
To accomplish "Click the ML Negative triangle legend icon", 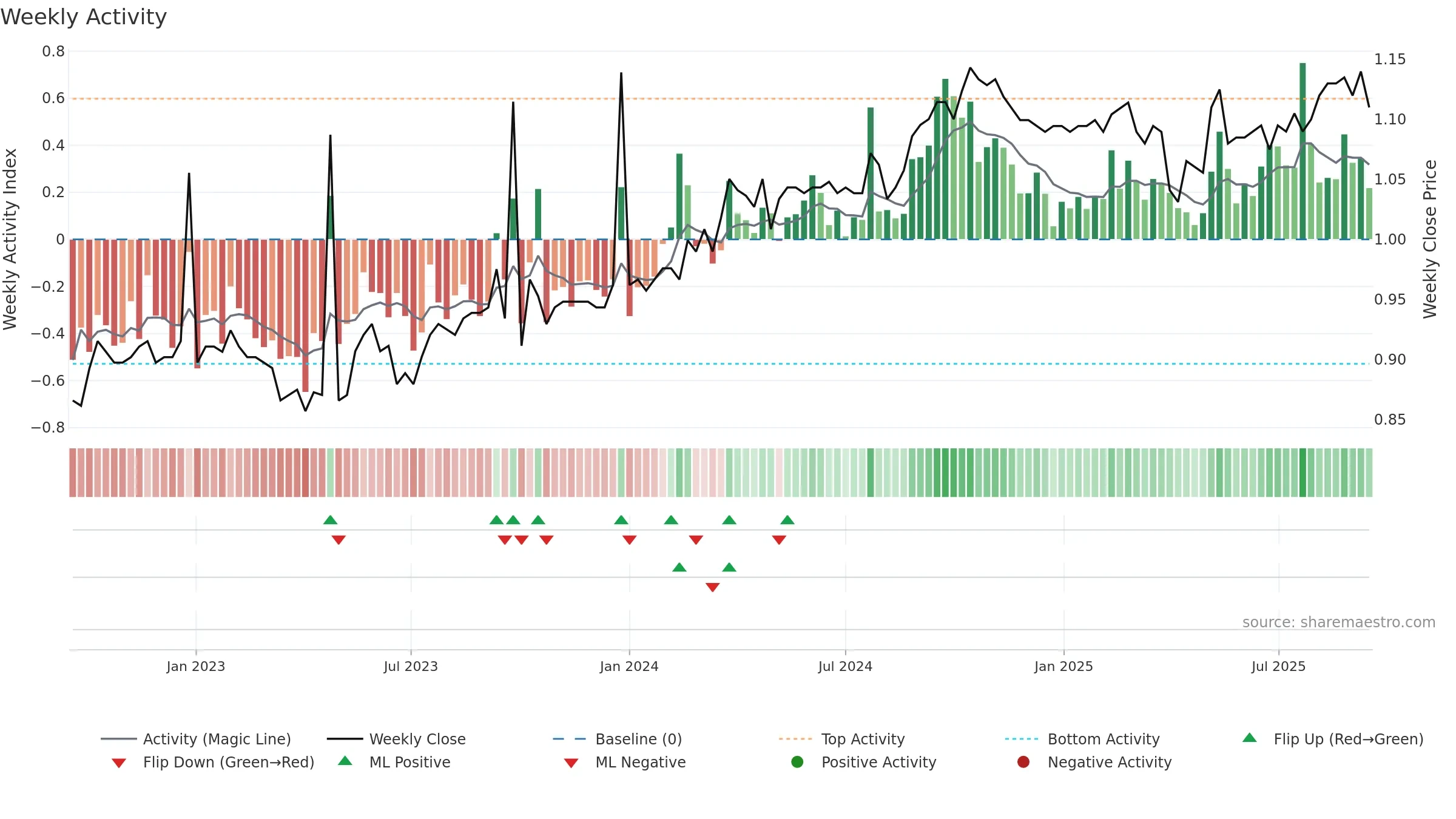I will pos(571,763).
